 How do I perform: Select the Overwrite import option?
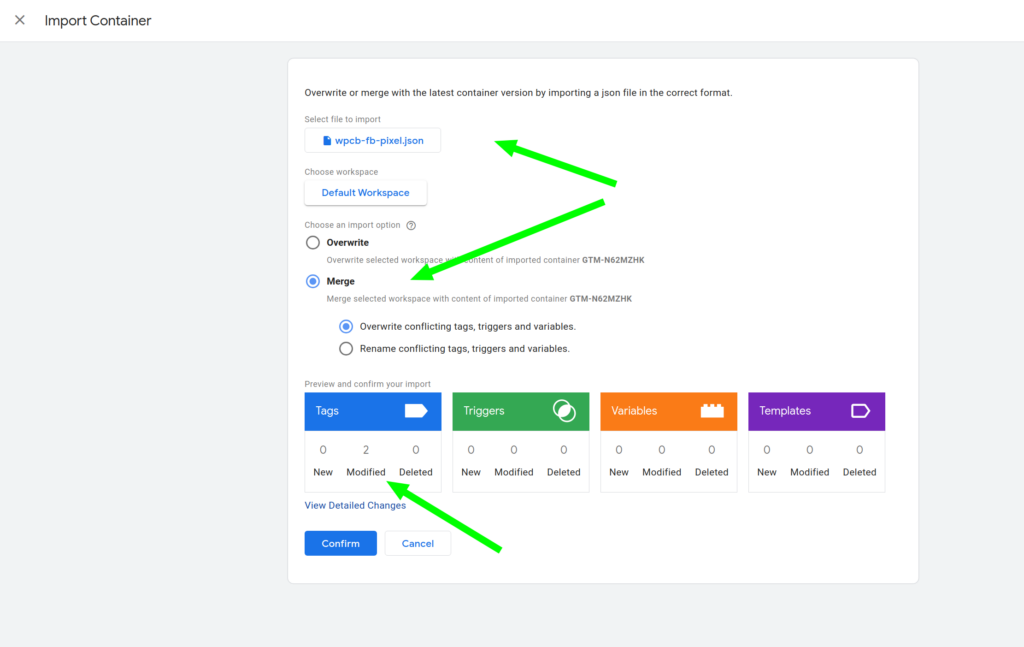coord(313,243)
